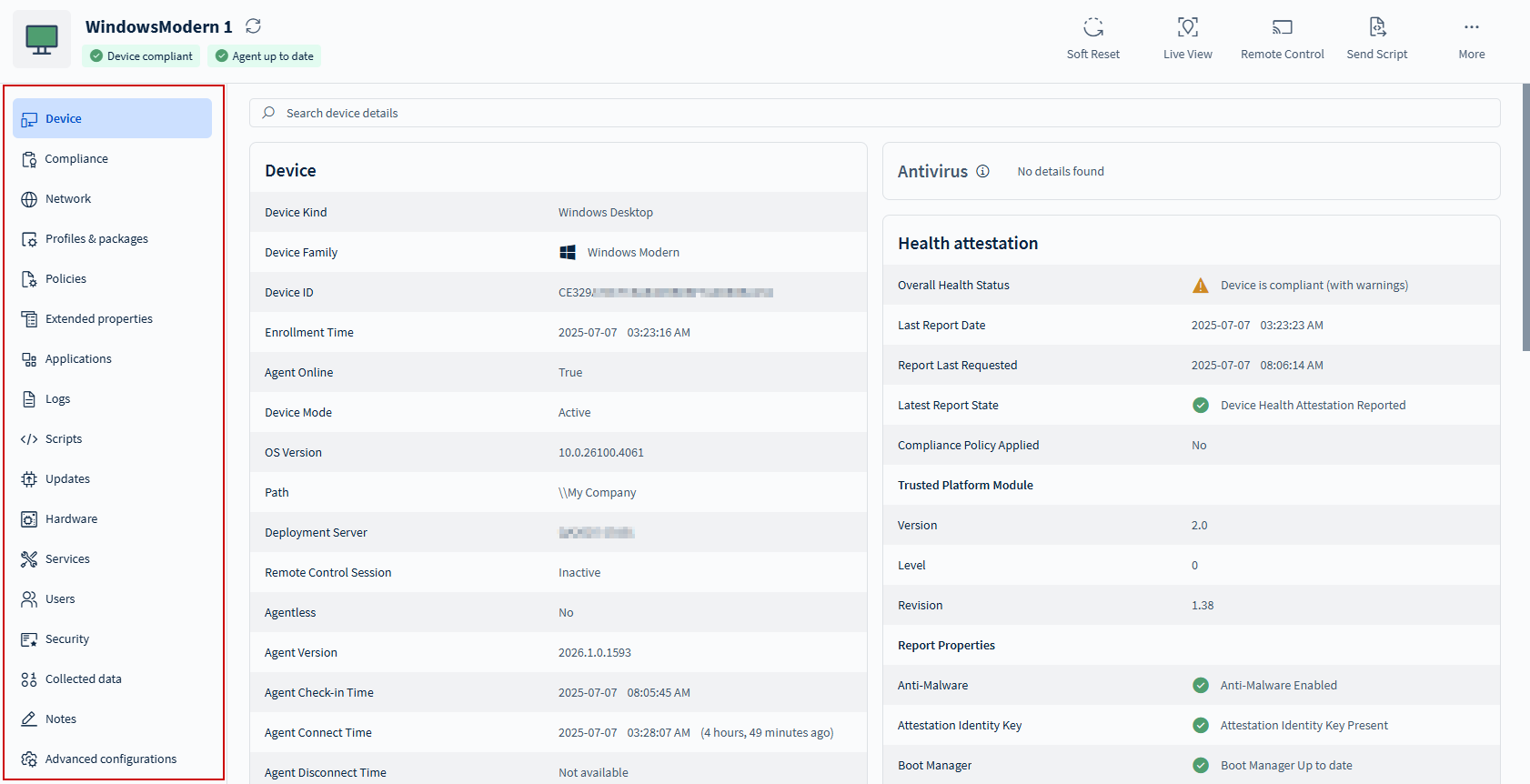The image size is (1530, 784).
Task: Open Live View from the toolbar
Action: 1187,27
